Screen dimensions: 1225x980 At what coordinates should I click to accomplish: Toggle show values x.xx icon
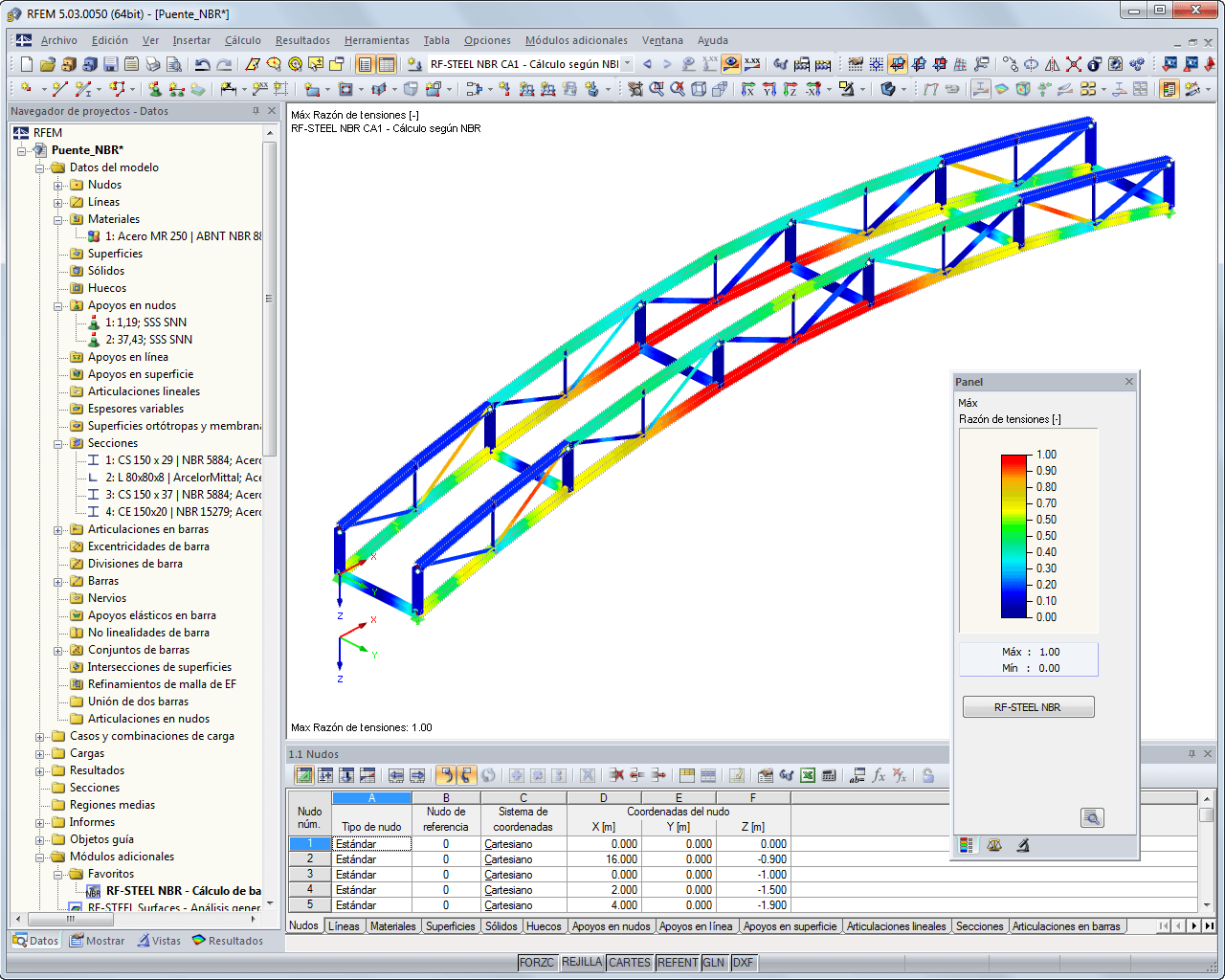pyautogui.click(x=752, y=64)
